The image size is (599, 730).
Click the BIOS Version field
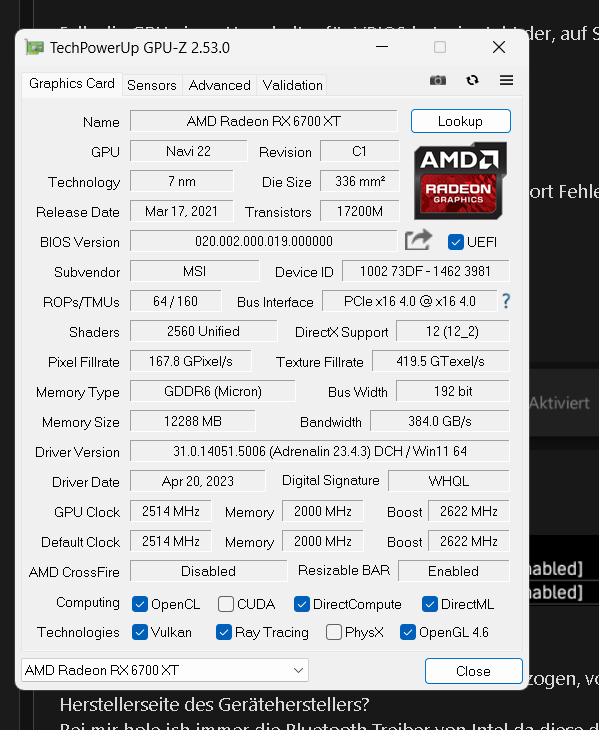coord(263,241)
